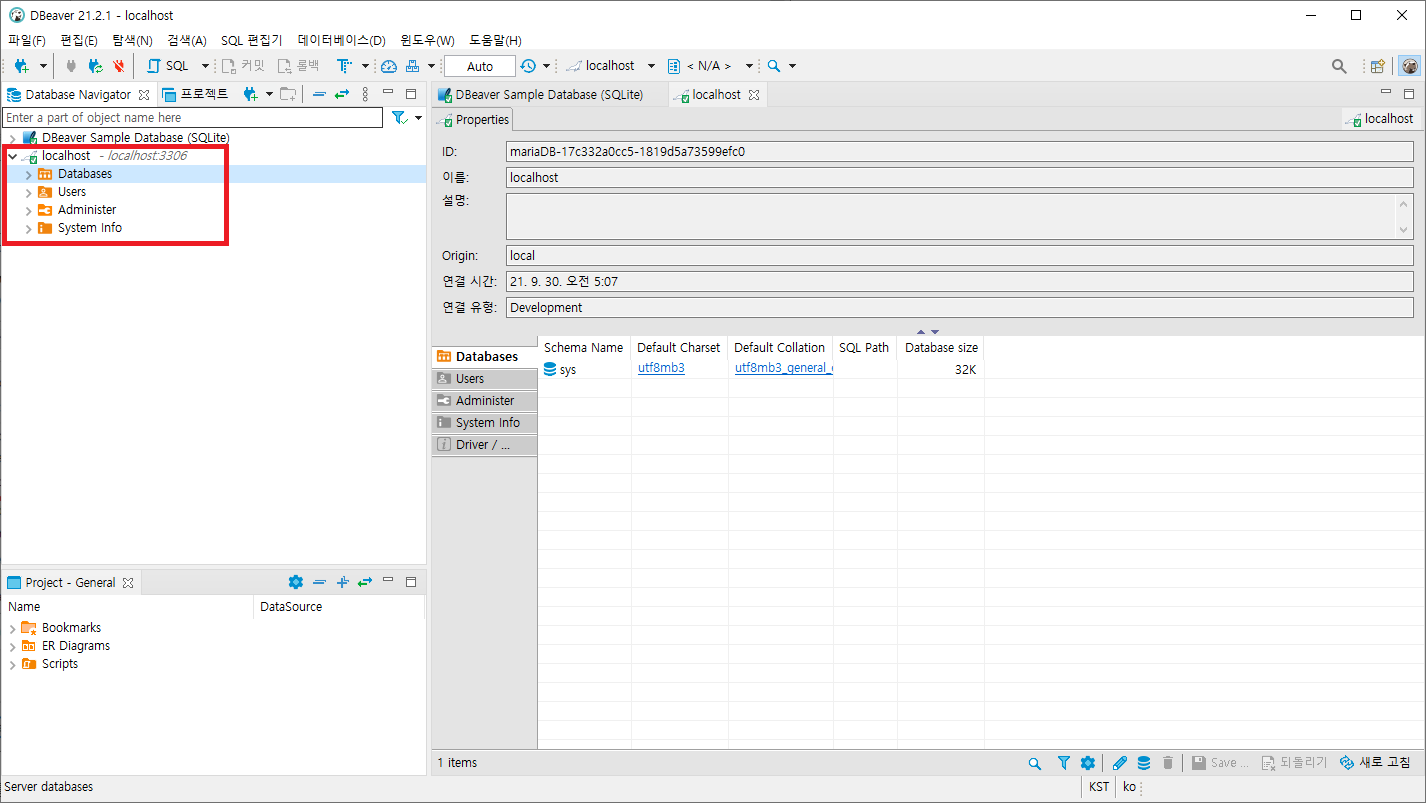Click collapse all icon in Database Navigator
This screenshot has width=1426, height=803.
319,94
